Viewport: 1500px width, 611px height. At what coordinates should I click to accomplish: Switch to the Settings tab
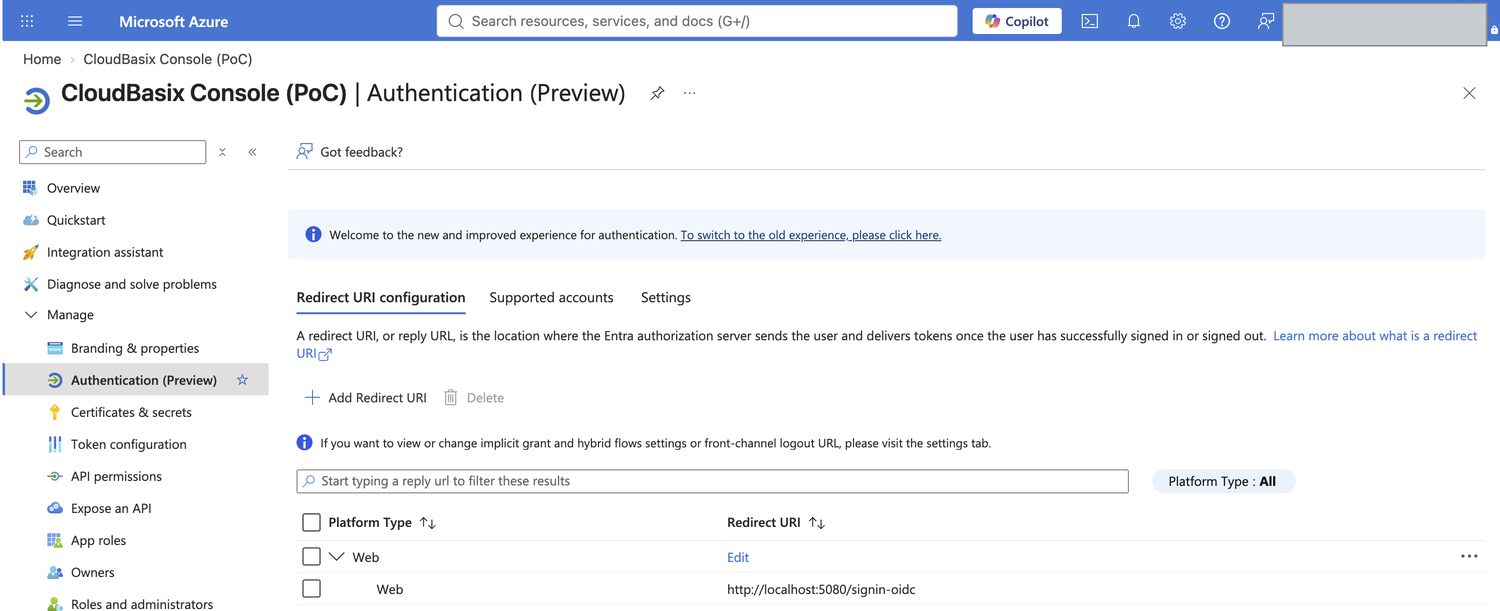coord(666,297)
